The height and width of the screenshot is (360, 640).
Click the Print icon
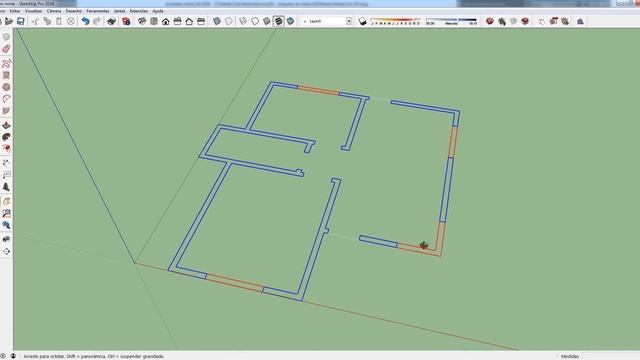pos(111,21)
